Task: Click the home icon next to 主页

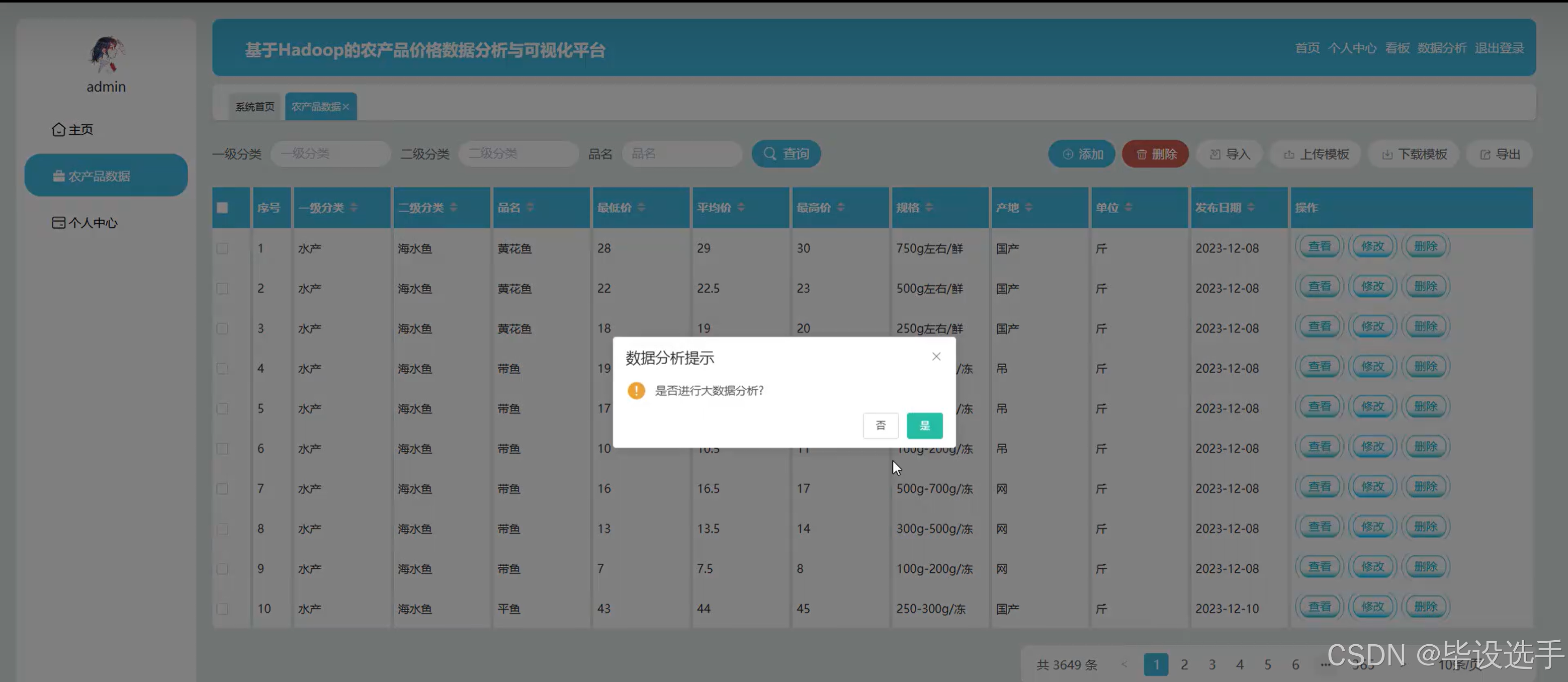Action: tap(58, 130)
